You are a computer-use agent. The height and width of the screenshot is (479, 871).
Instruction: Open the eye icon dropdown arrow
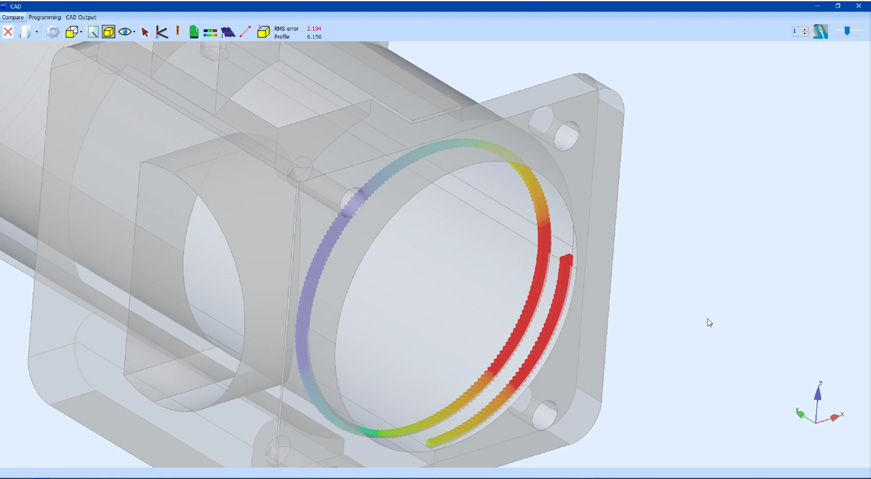point(134,32)
